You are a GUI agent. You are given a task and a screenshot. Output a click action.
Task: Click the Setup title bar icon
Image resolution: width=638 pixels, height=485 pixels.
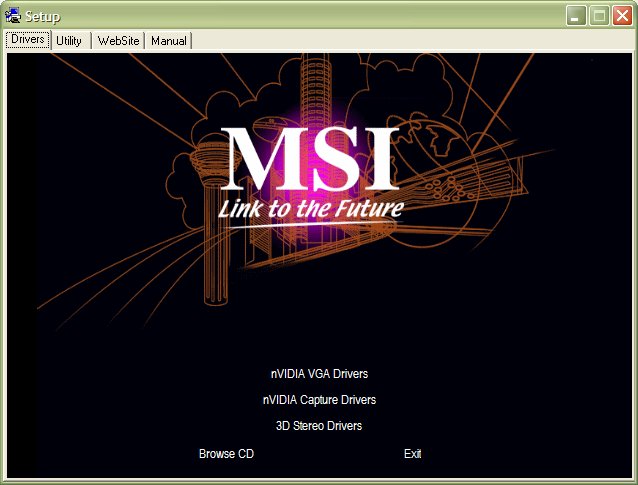pos(13,15)
